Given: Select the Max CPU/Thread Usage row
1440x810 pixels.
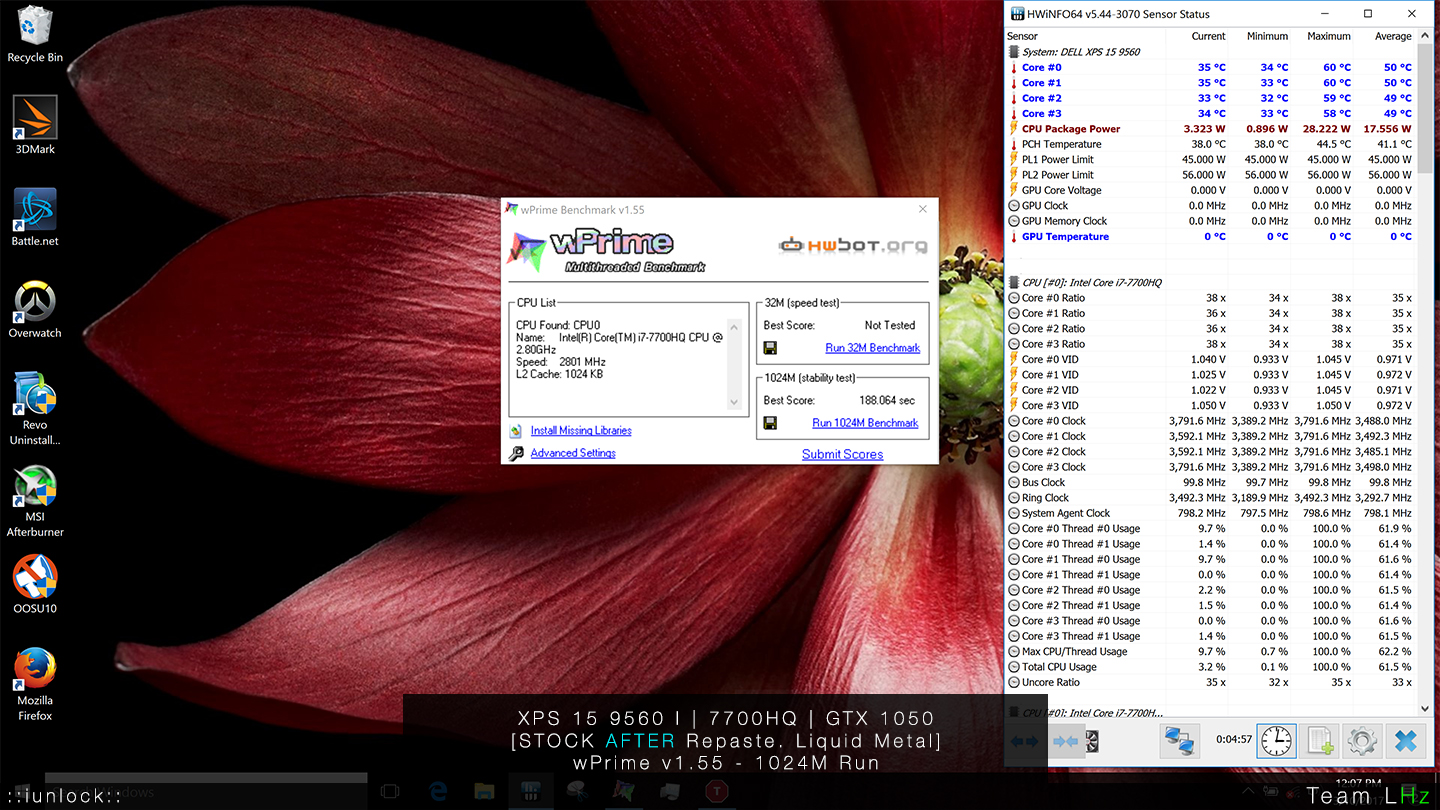Looking at the screenshot, I should [1210, 652].
